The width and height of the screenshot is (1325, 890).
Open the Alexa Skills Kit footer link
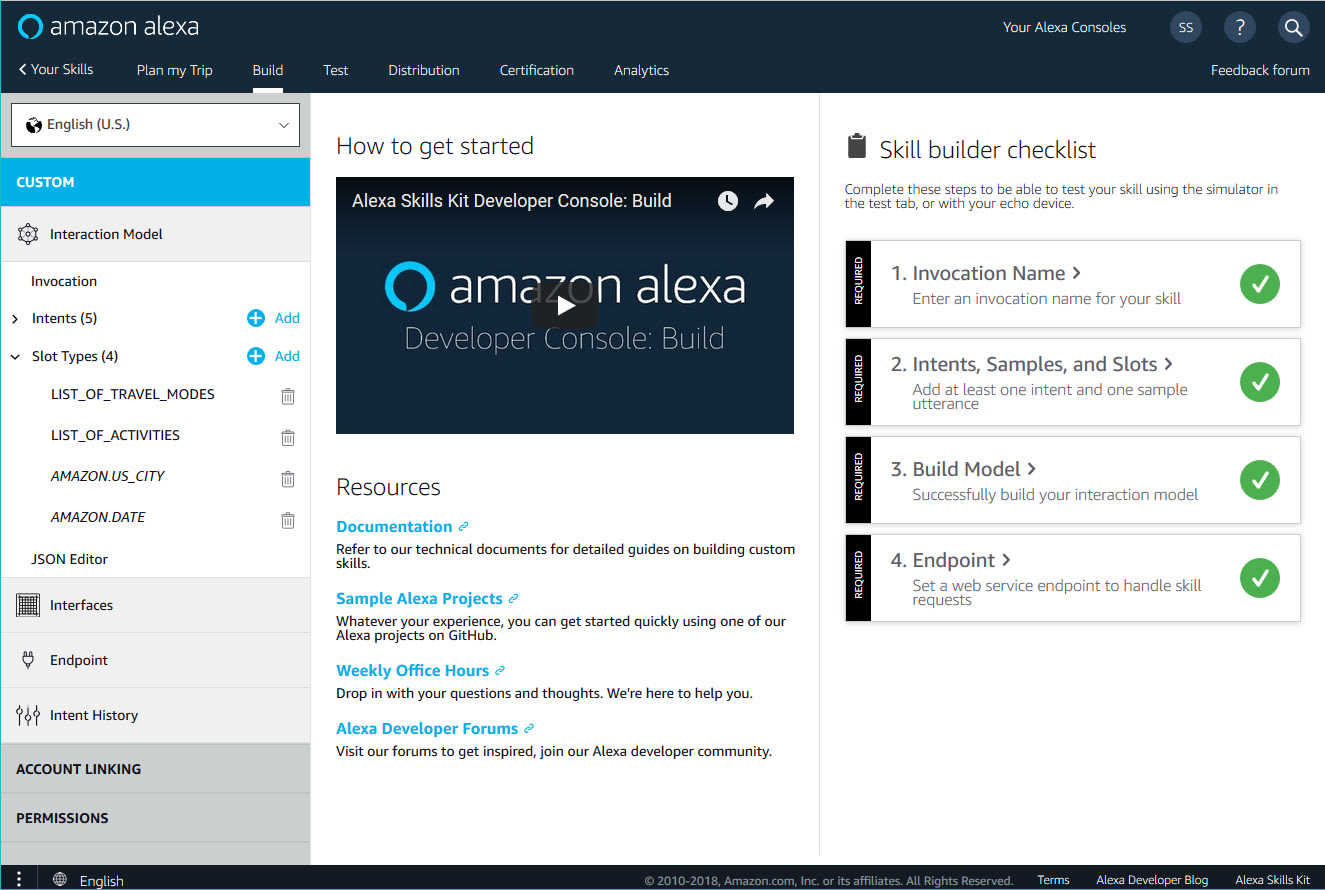coord(1272,880)
